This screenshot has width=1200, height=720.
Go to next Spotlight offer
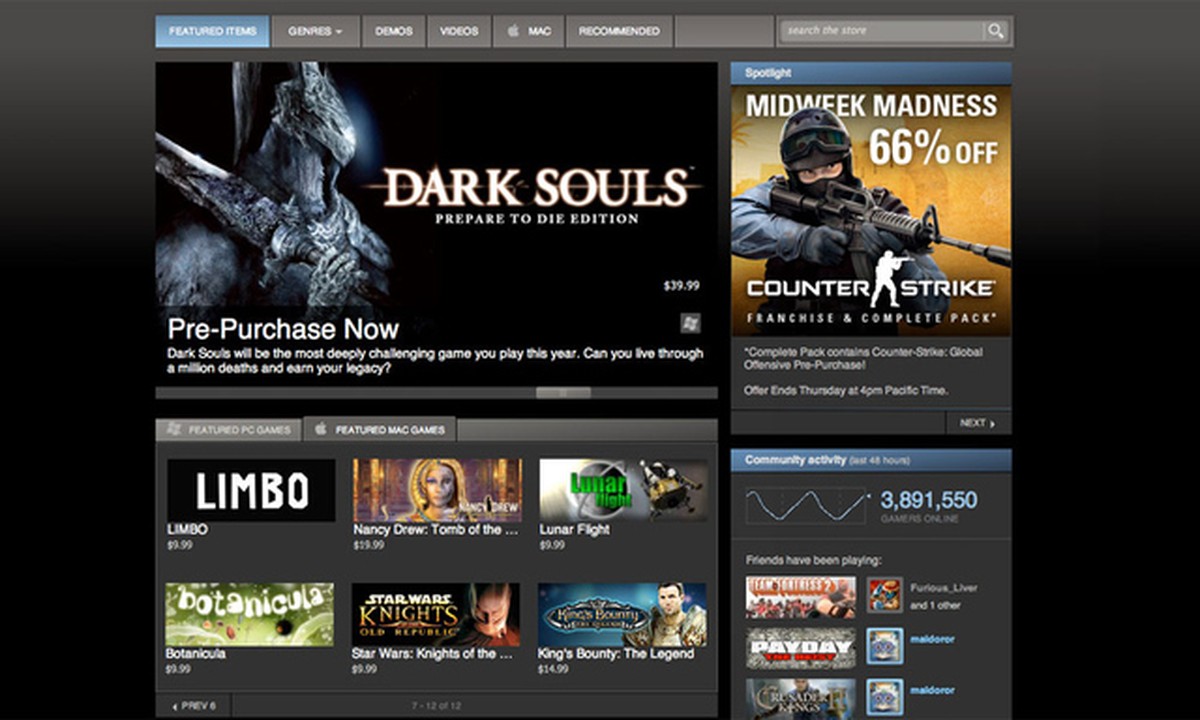pyautogui.click(x=977, y=423)
